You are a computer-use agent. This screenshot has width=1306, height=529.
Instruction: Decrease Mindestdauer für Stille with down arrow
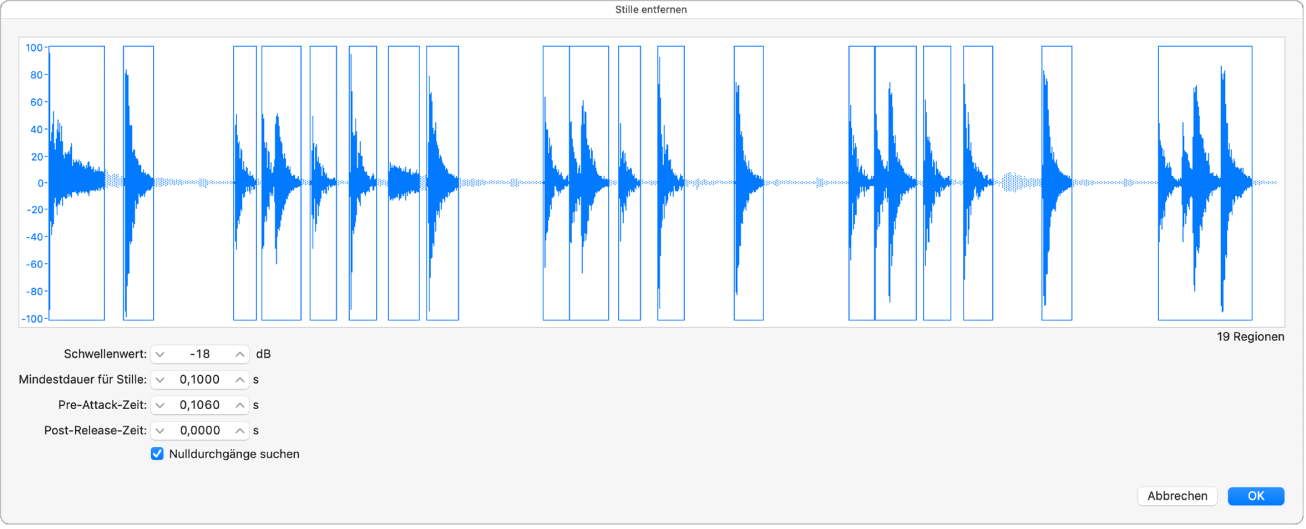(x=160, y=380)
